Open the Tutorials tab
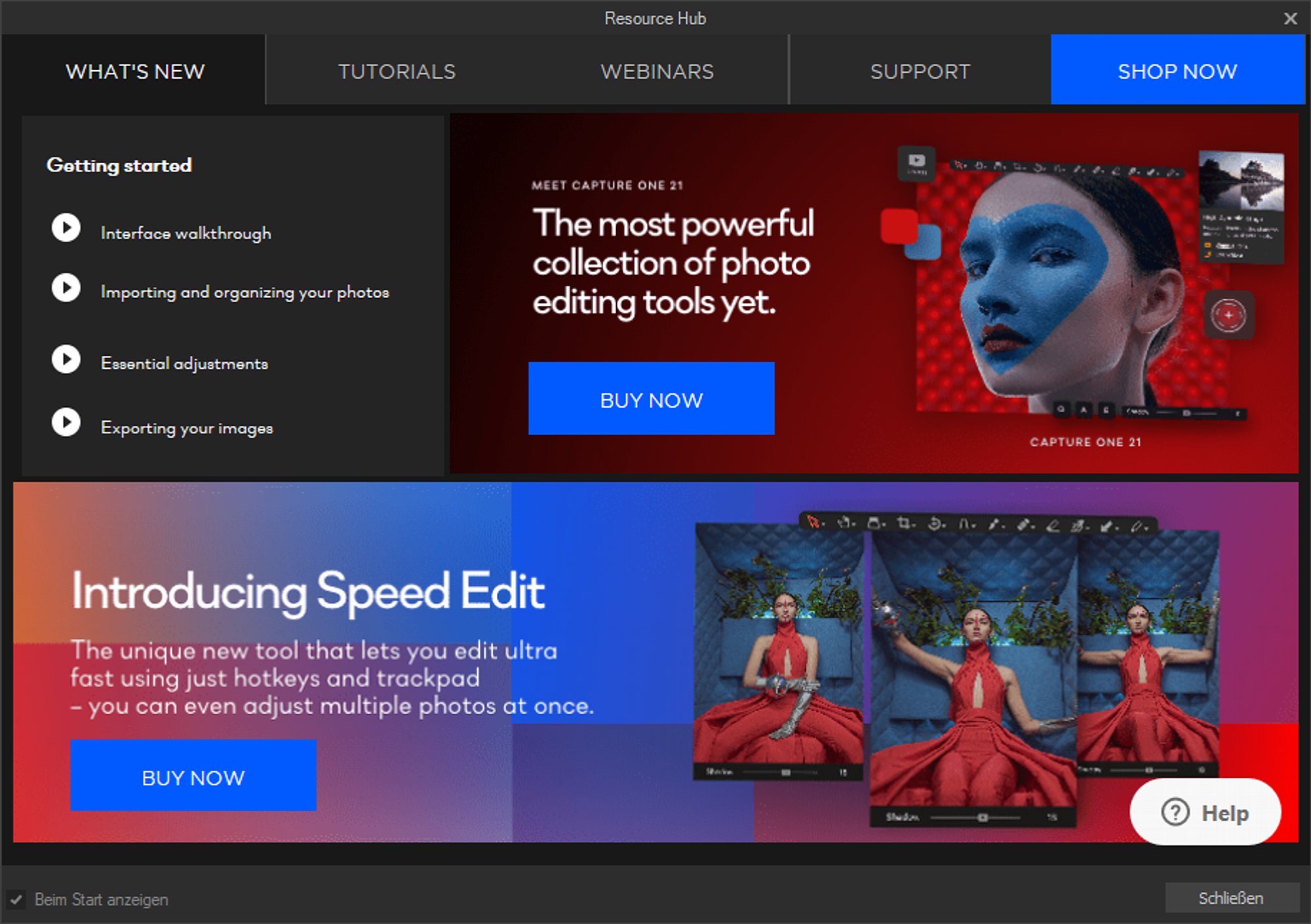 397,71
